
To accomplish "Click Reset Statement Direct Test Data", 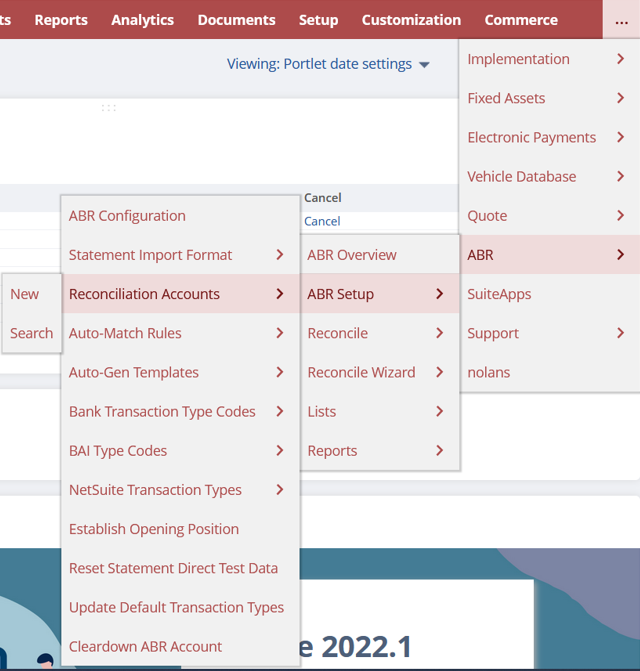I will [x=173, y=568].
